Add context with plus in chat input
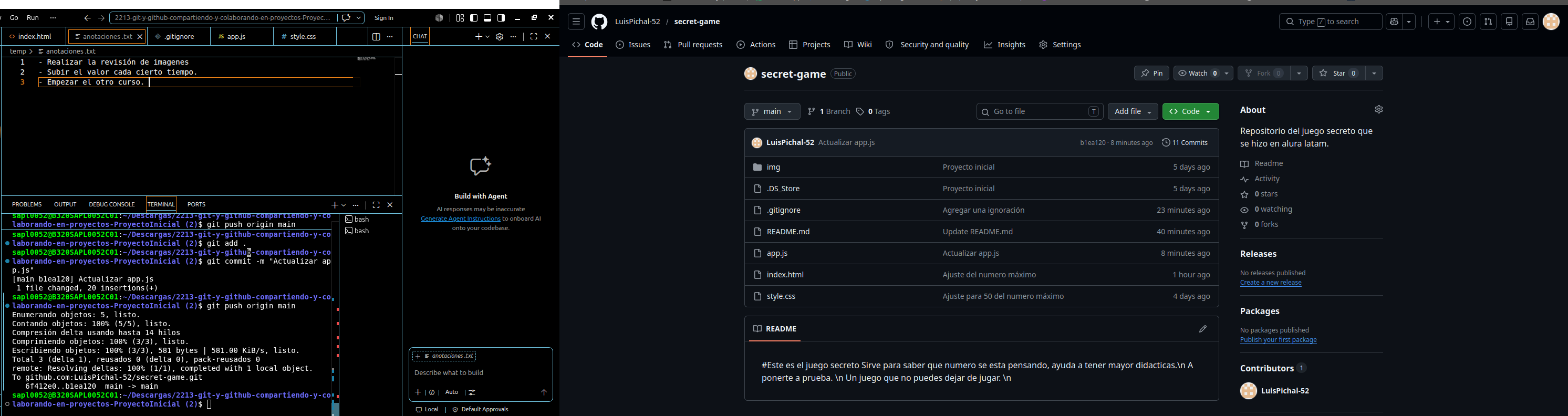This screenshot has width=1568, height=416. (418, 393)
